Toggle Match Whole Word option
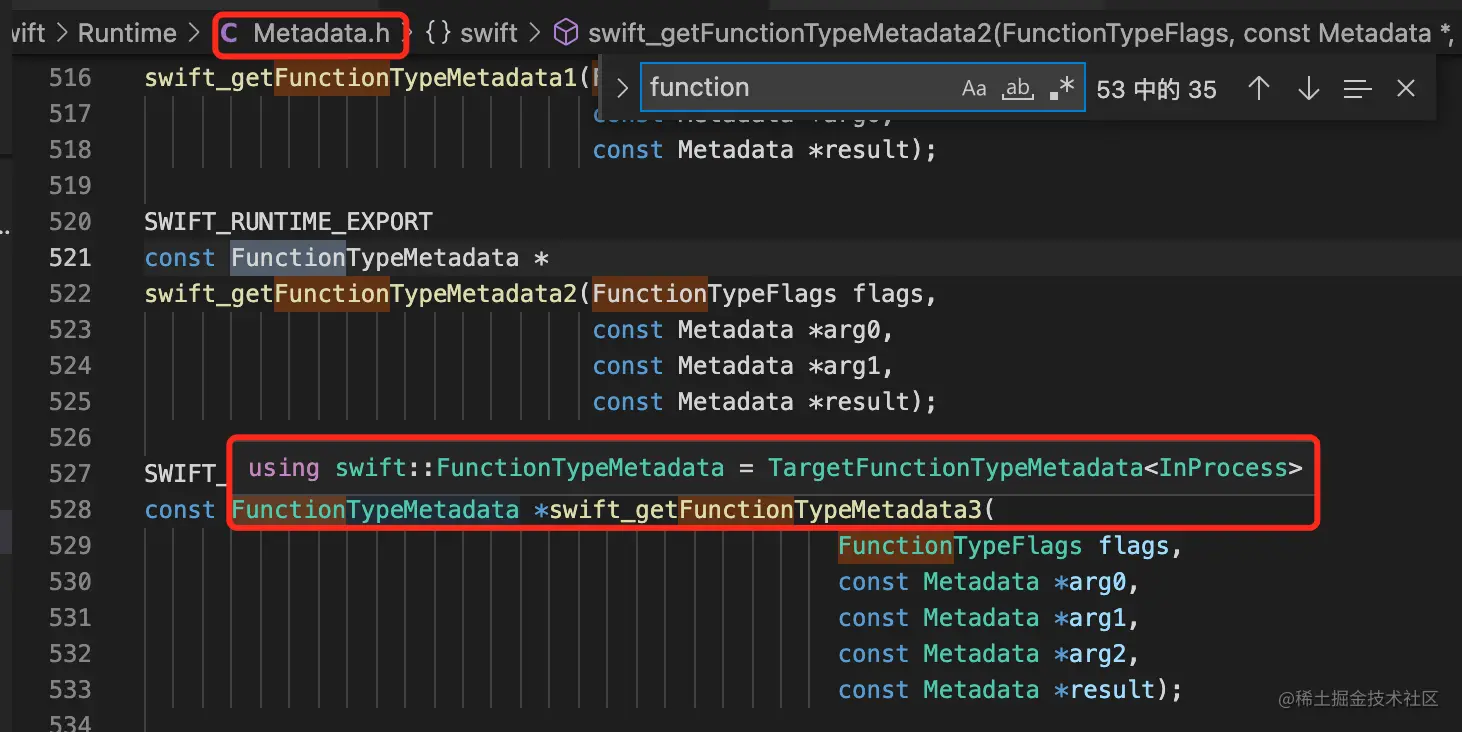 pyautogui.click(x=1018, y=88)
